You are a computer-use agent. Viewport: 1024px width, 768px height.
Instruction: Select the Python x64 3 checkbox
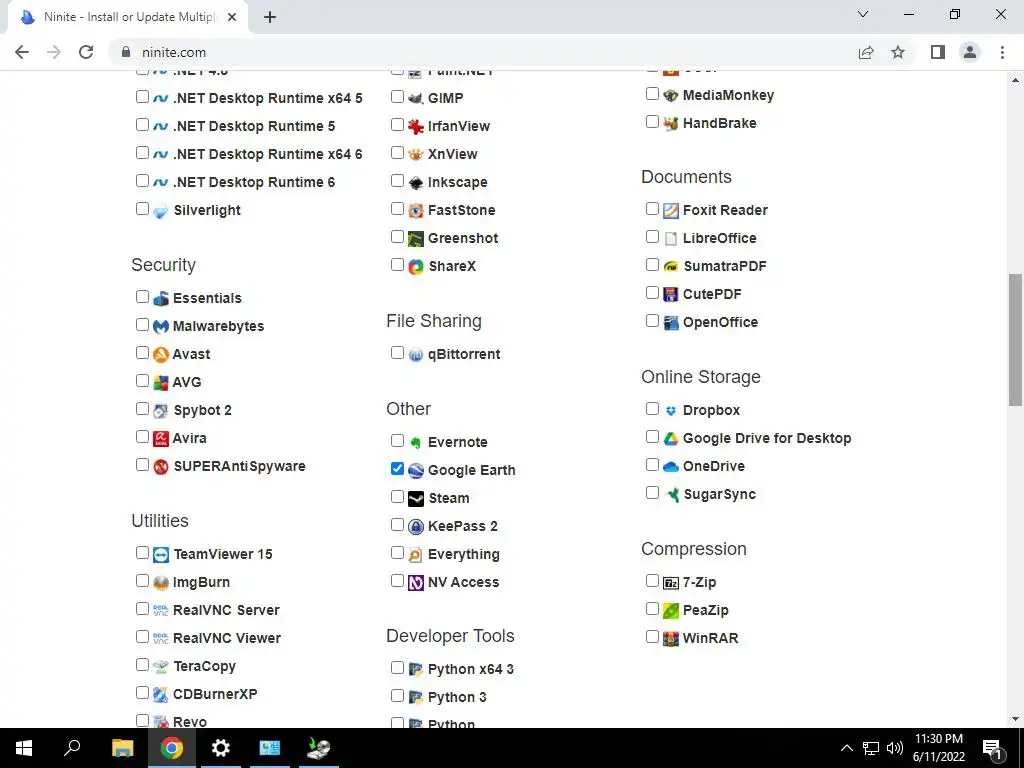pyautogui.click(x=397, y=667)
